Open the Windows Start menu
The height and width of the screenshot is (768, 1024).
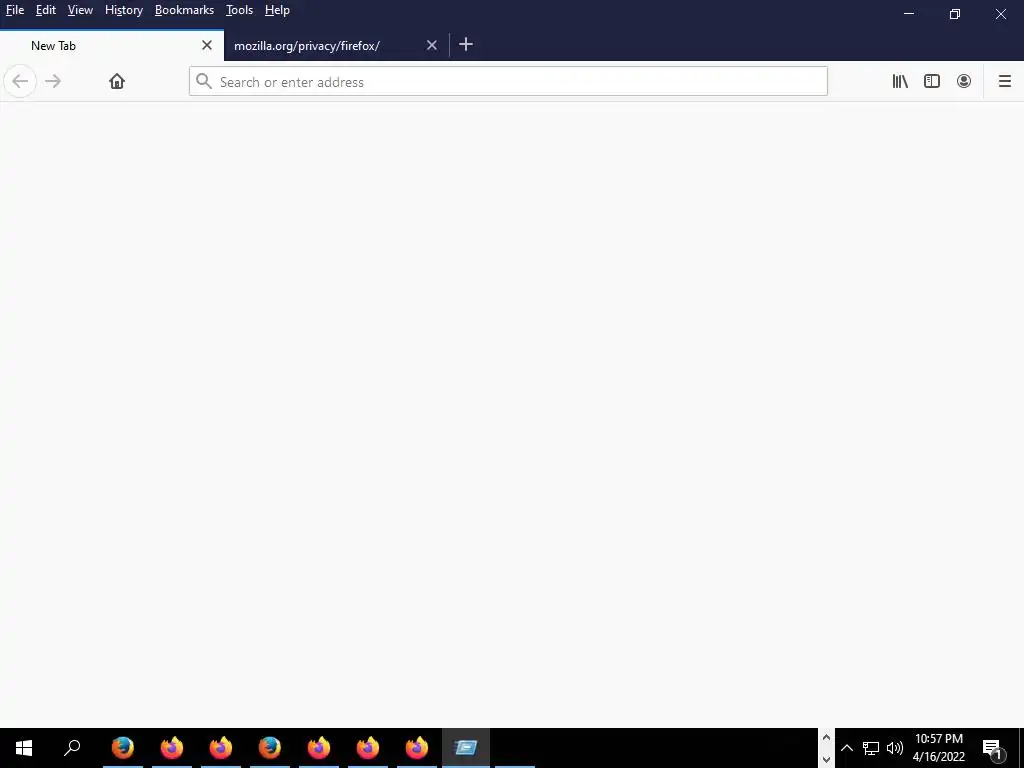24,748
